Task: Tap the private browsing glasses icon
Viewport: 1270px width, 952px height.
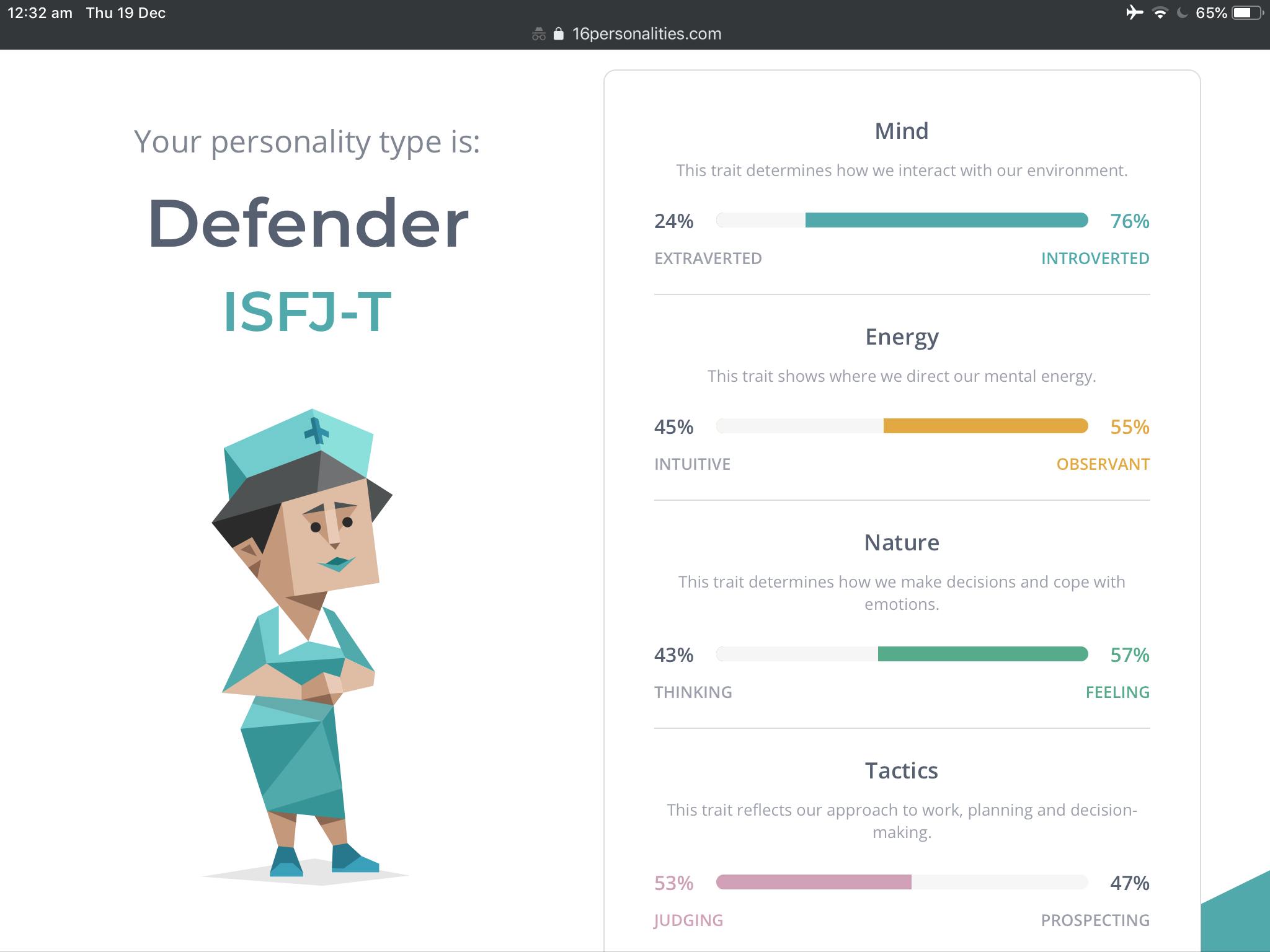Action: click(539, 34)
